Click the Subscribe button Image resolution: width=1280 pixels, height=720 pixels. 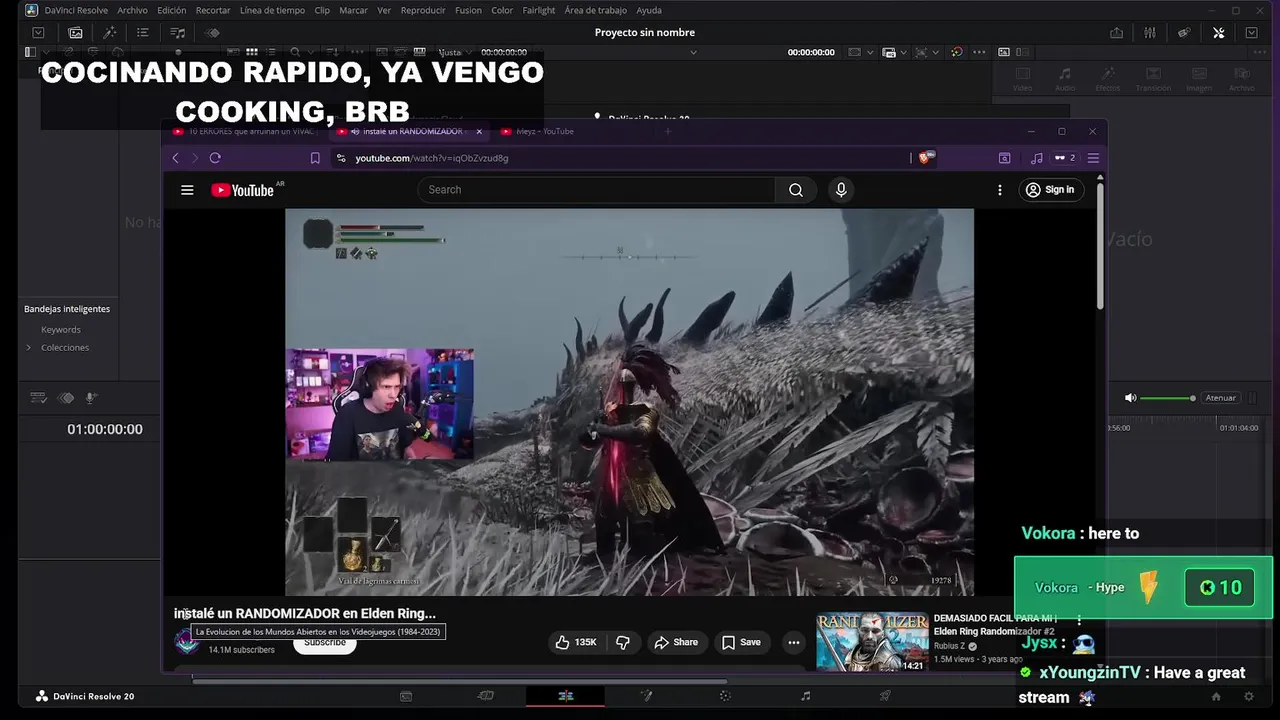325,643
